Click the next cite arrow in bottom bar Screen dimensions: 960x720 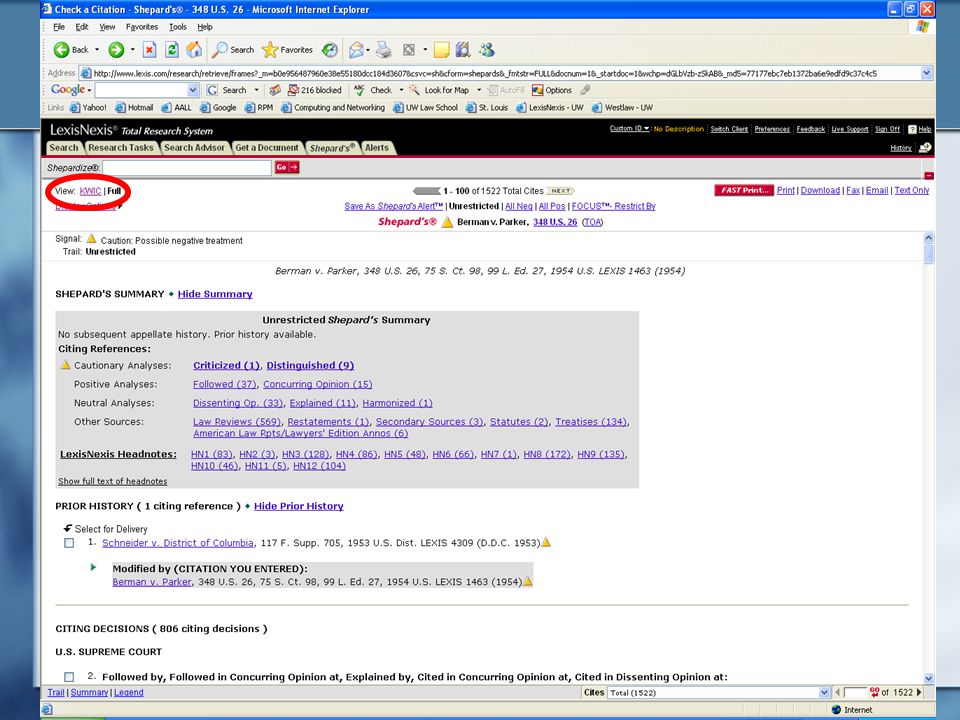pyautogui.click(x=918, y=692)
